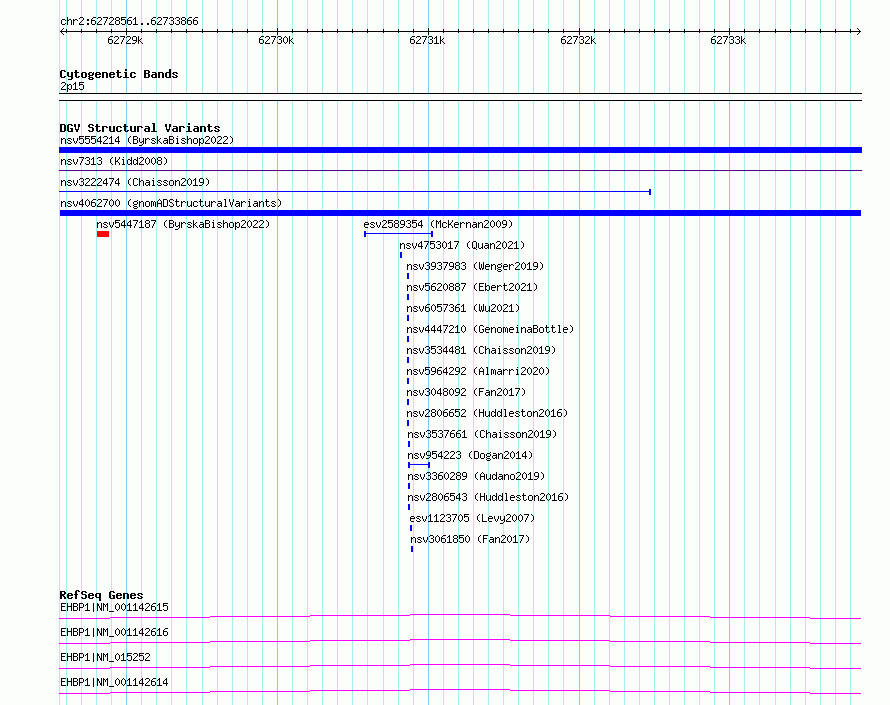Open nsv3360289 (Audano2019) variant
Image resolution: width=890 pixels, height=705 pixels.
coord(476,476)
